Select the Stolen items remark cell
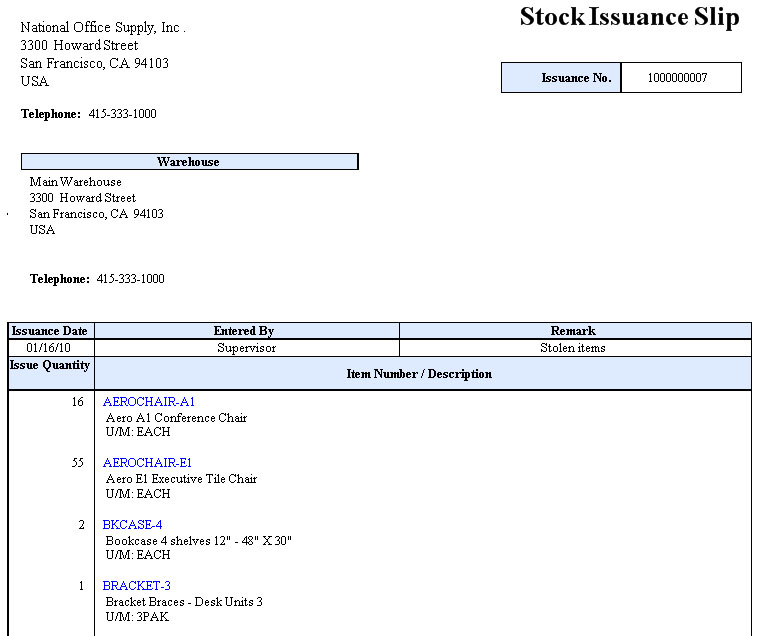 (574, 348)
